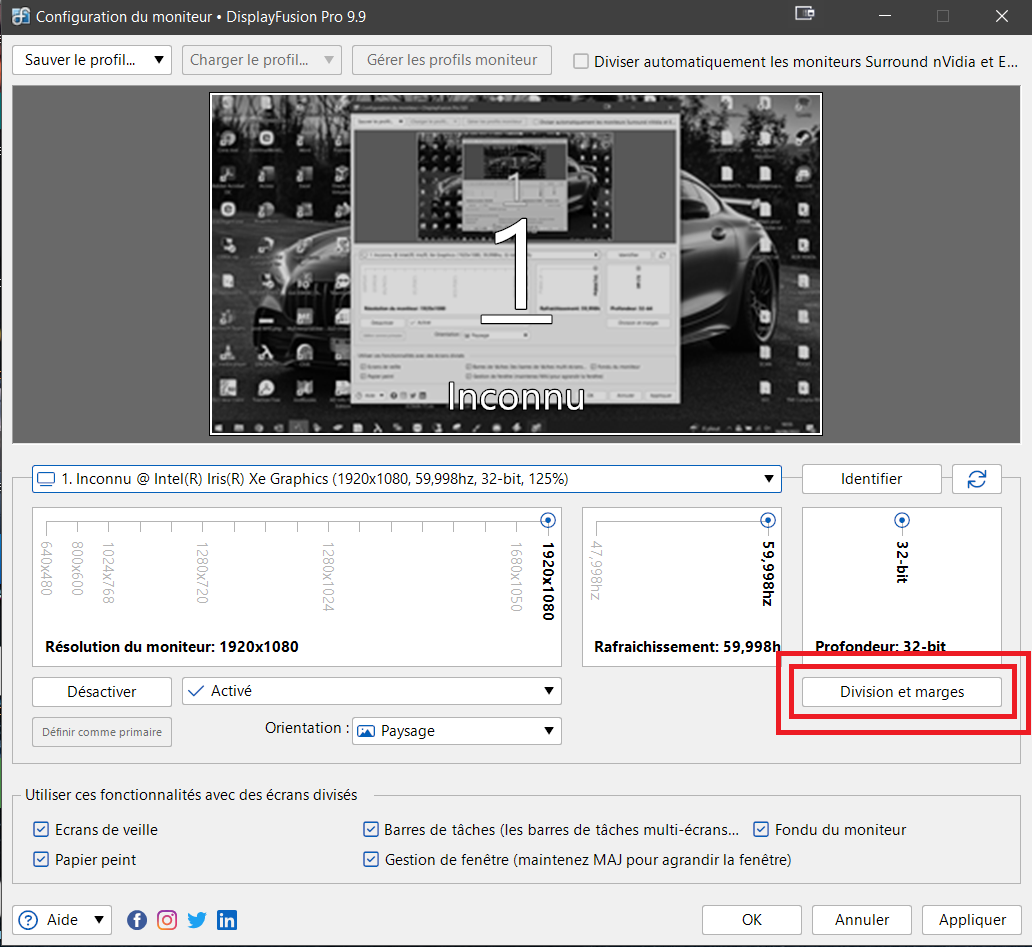This screenshot has height=947, width=1034.
Task: Click the Aide question mark icon
Action: [28, 920]
